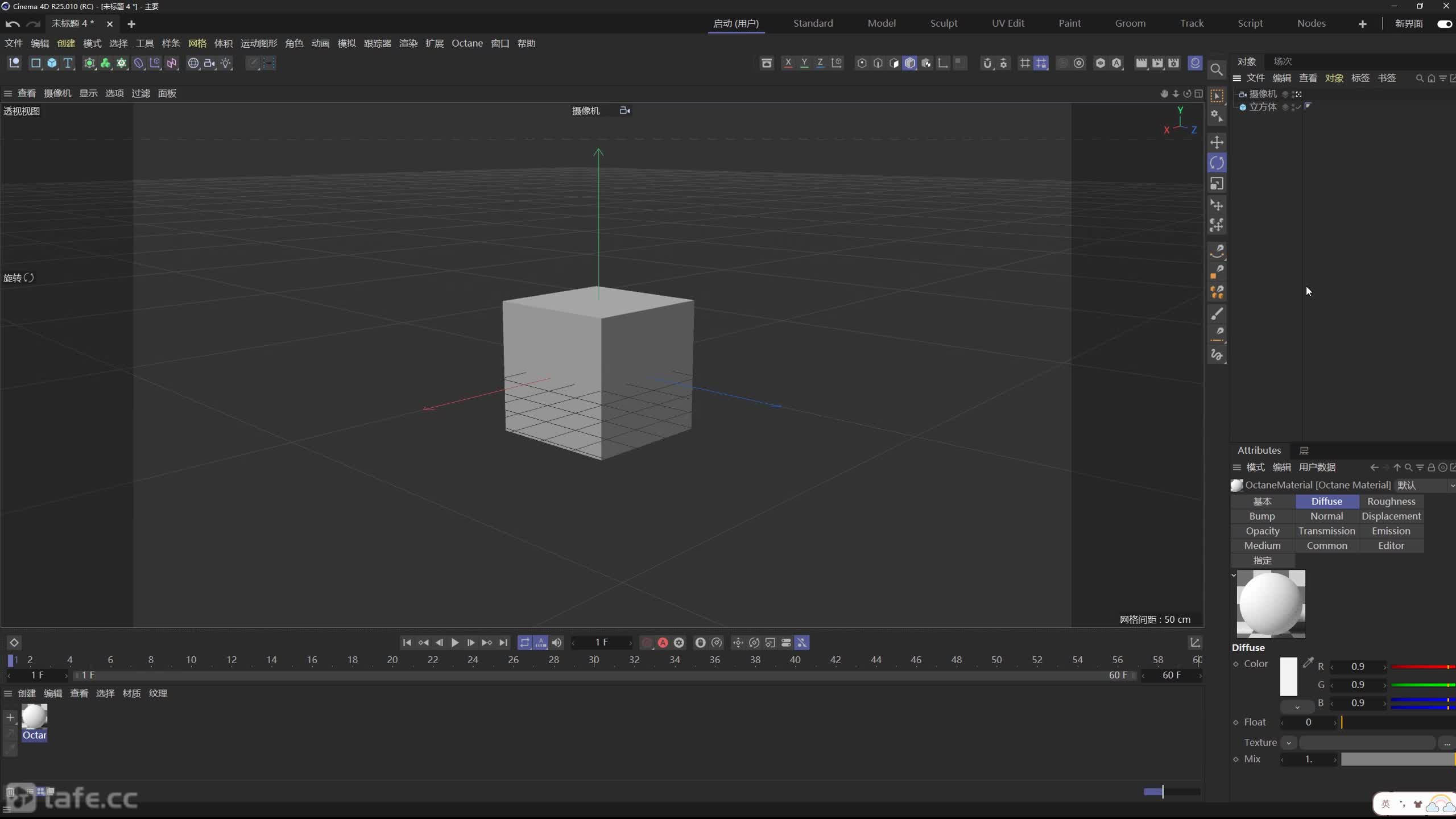The image size is (1456, 819).
Task: Click Texture browse ellipsis button
Action: (1446, 743)
